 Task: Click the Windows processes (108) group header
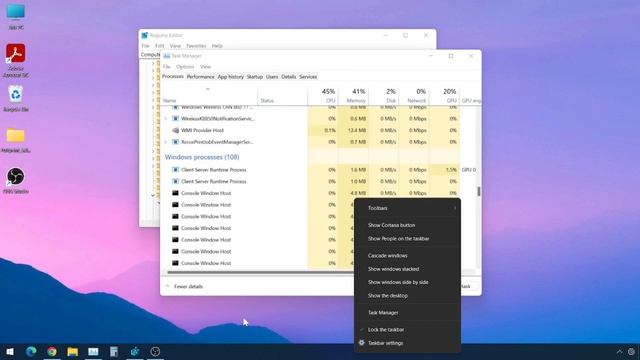click(x=202, y=157)
